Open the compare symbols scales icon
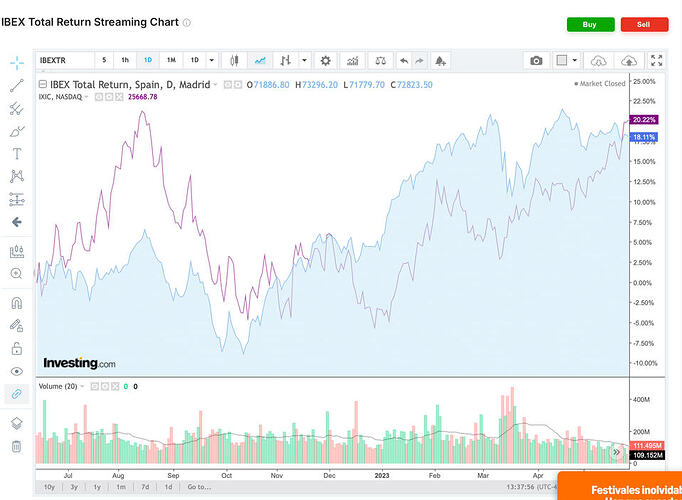This screenshot has height=500, width=682. click(381, 60)
